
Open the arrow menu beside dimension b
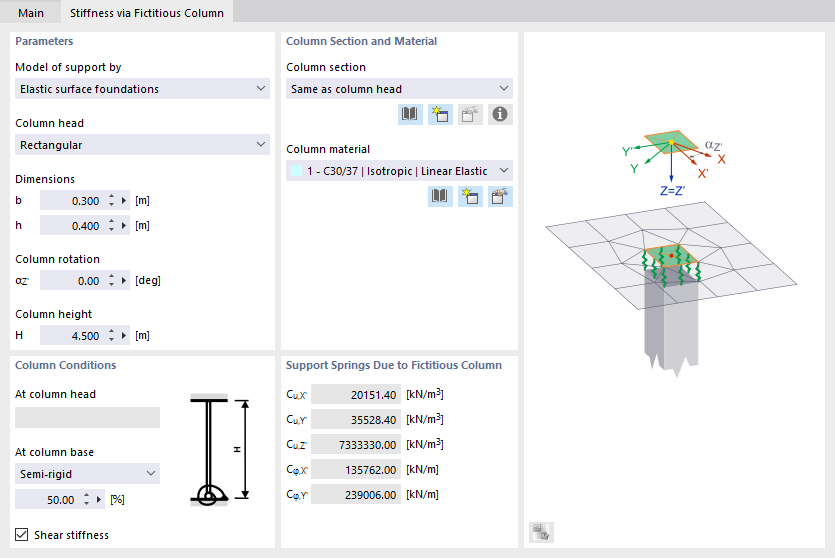pyautogui.click(x=124, y=201)
